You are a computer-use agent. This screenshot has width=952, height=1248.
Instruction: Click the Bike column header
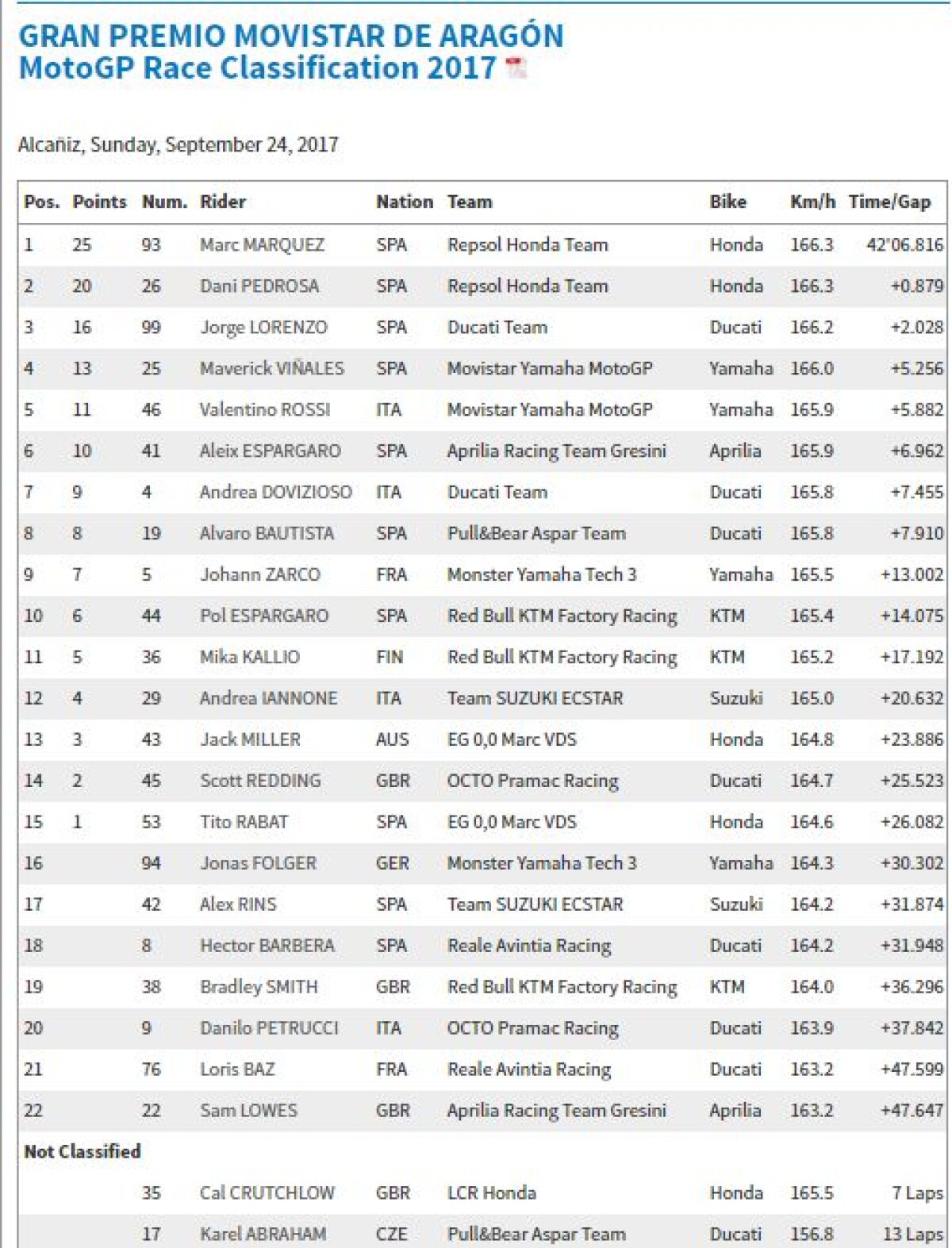[727, 202]
